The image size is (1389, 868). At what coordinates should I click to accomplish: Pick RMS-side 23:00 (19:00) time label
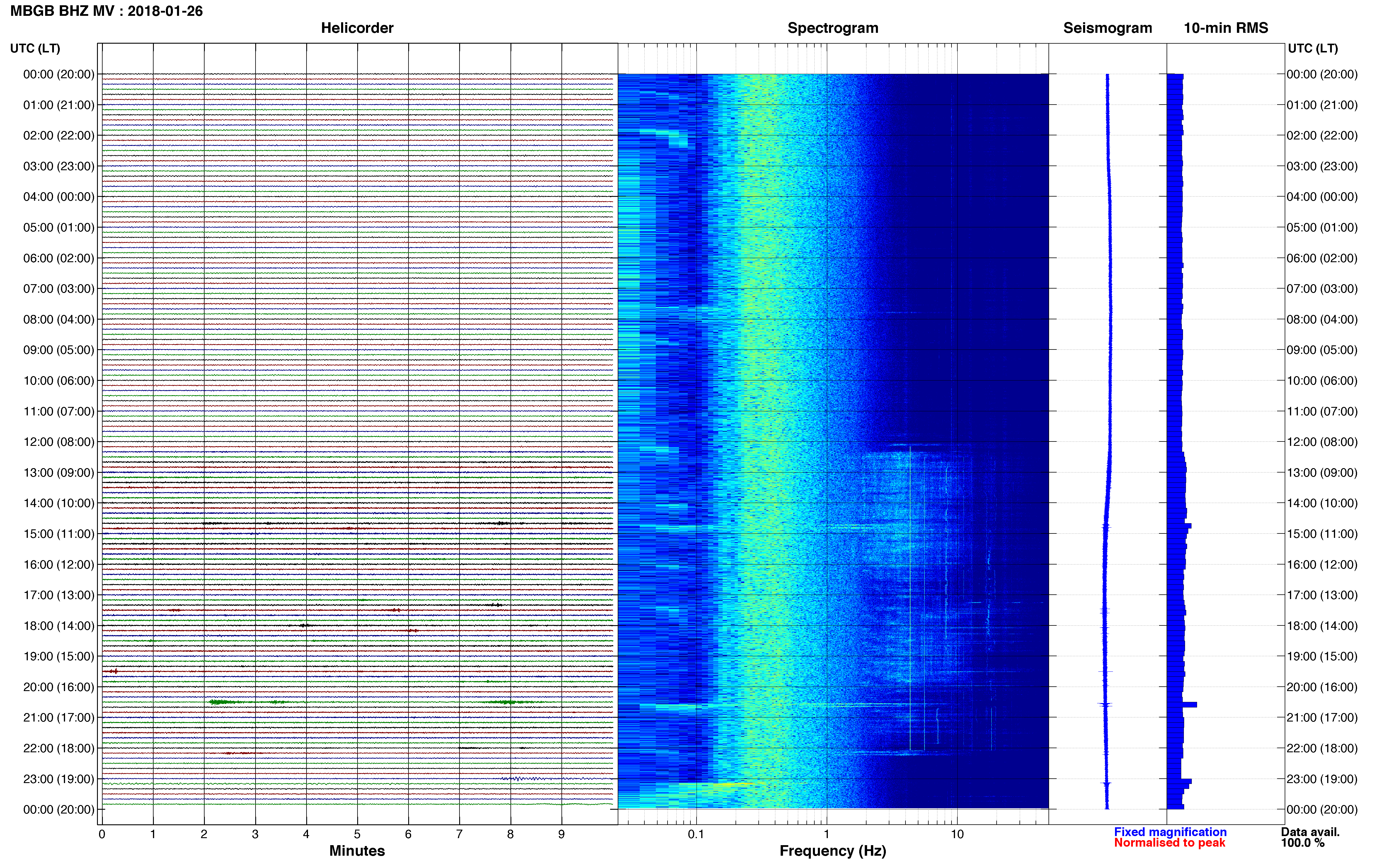[x=1322, y=779]
